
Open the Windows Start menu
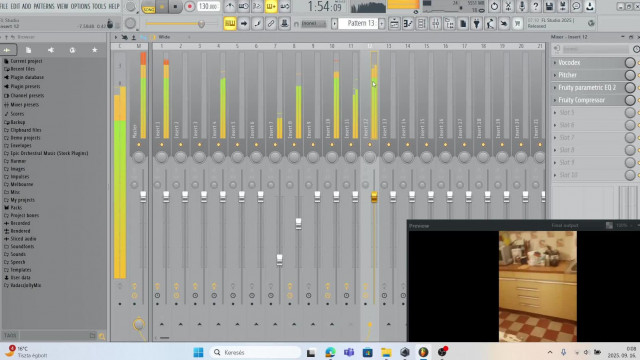pyautogui.click(x=198, y=352)
